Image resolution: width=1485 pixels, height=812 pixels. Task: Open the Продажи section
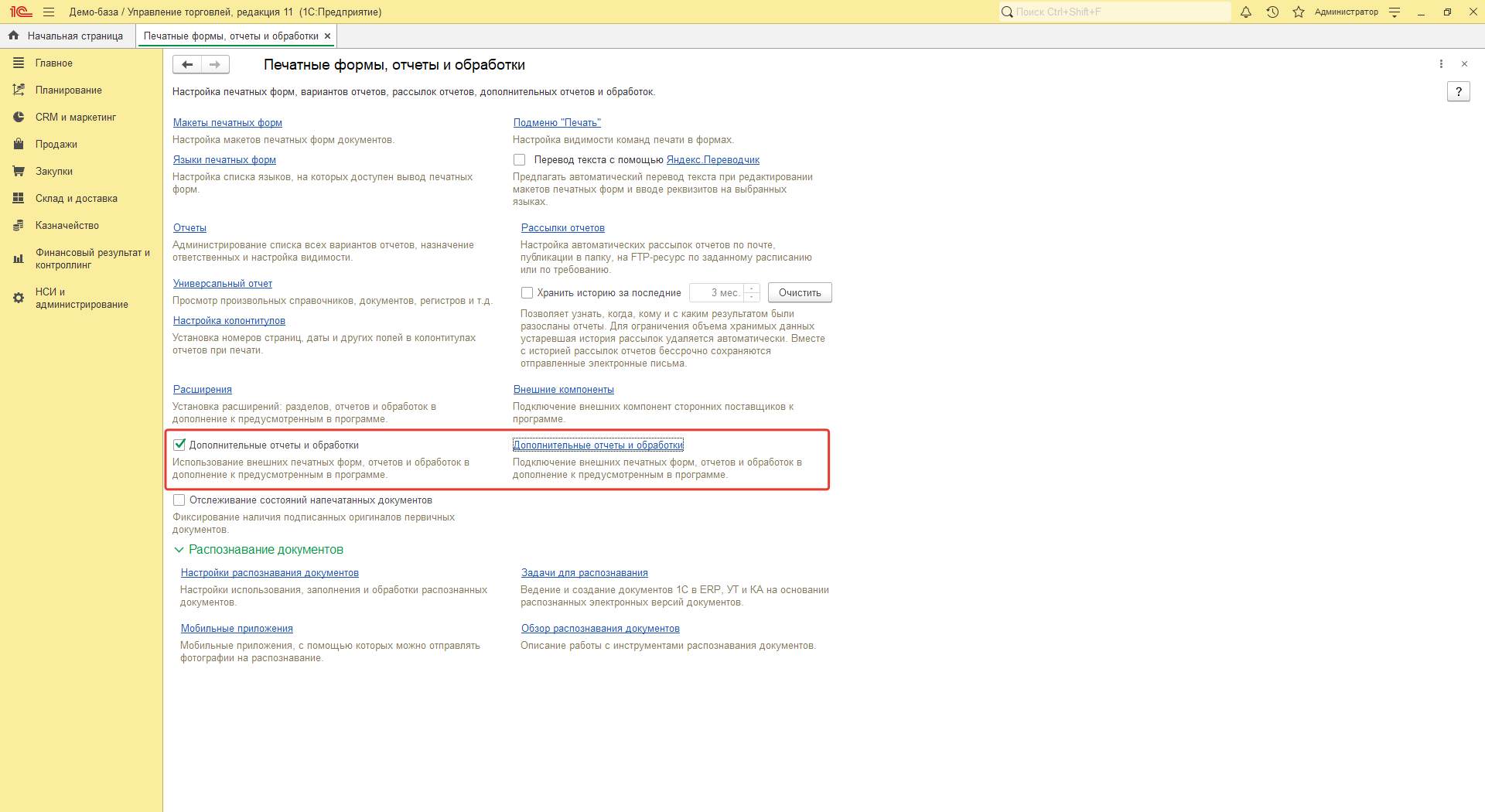click(56, 145)
